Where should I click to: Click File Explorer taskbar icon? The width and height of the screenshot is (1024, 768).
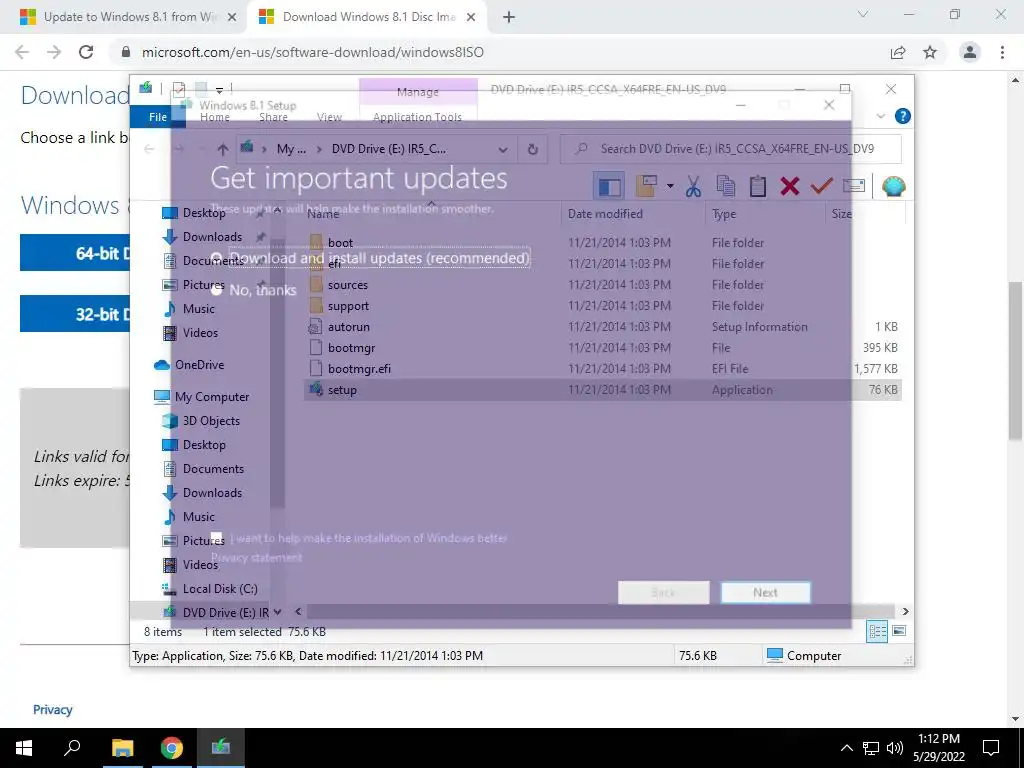(122, 748)
